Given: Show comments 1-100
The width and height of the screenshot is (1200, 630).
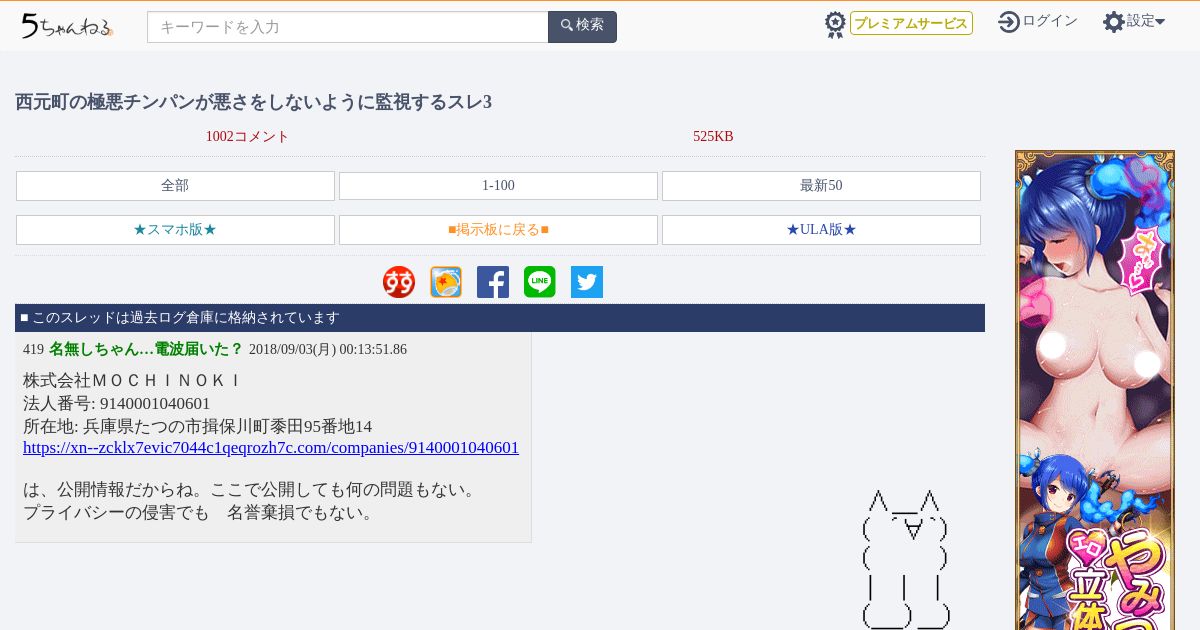Looking at the screenshot, I should pyautogui.click(x=498, y=186).
